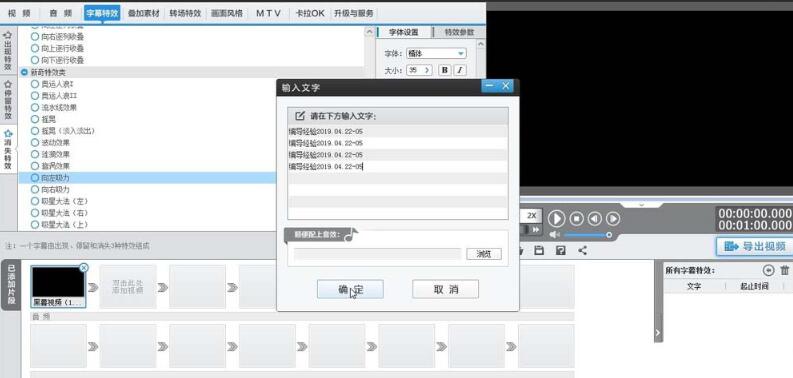The width and height of the screenshot is (793, 378).
Task: Click the trash icon for subtitle effects
Action: 784,270
